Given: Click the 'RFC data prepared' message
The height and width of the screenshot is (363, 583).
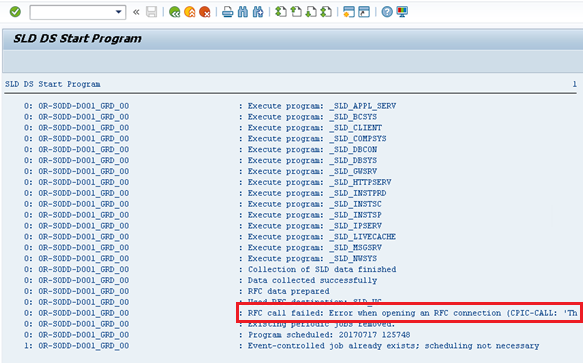Looking at the screenshot, I should (x=289, y=291).
